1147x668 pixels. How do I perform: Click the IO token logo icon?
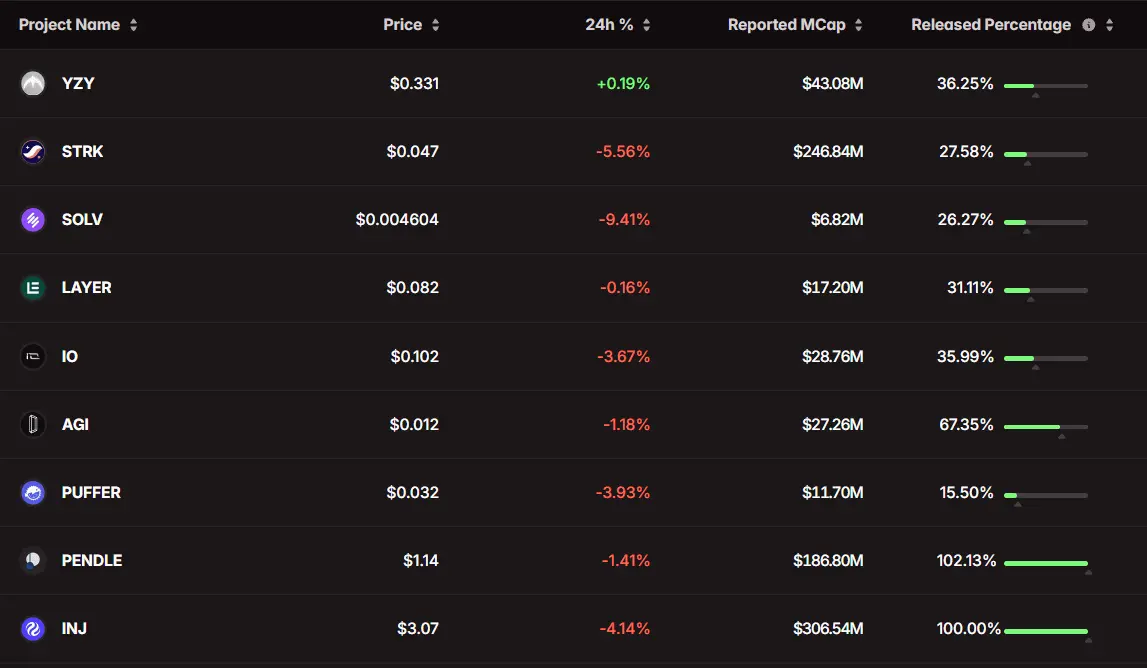click(x=33, y=357)
